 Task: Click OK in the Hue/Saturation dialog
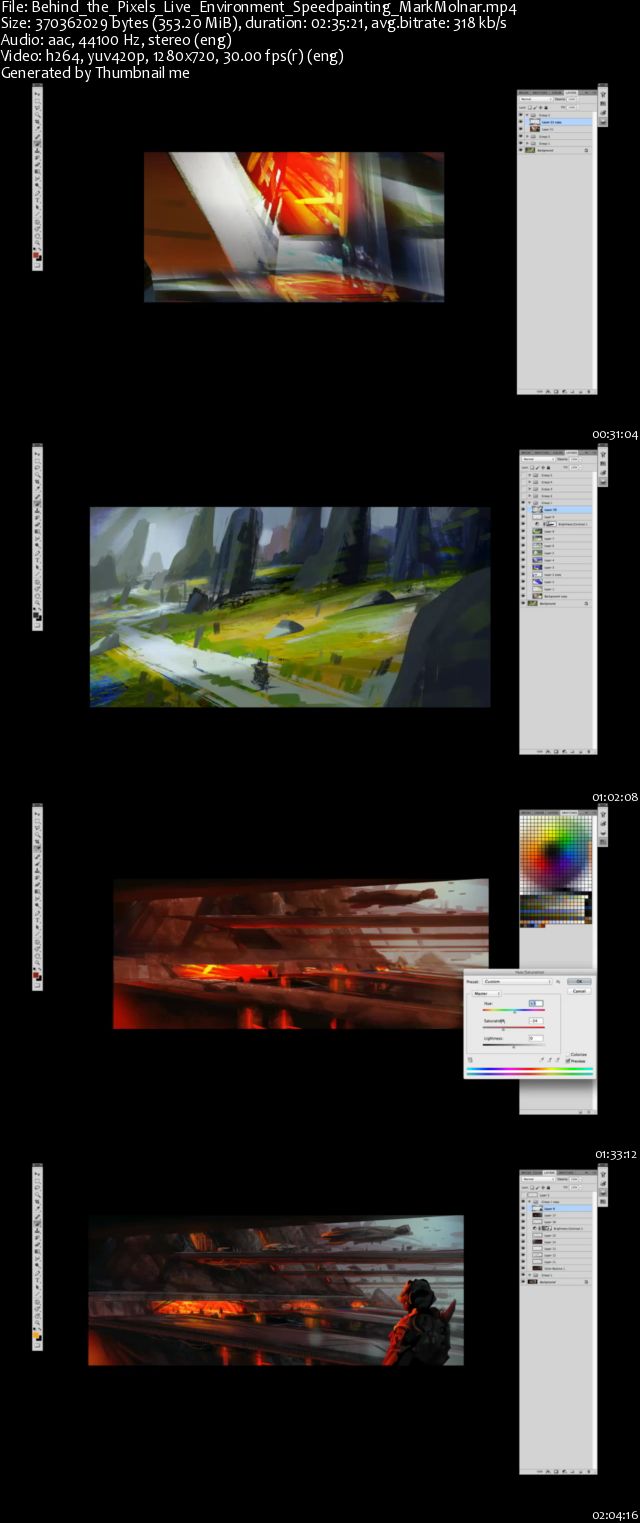pos(580,981)
